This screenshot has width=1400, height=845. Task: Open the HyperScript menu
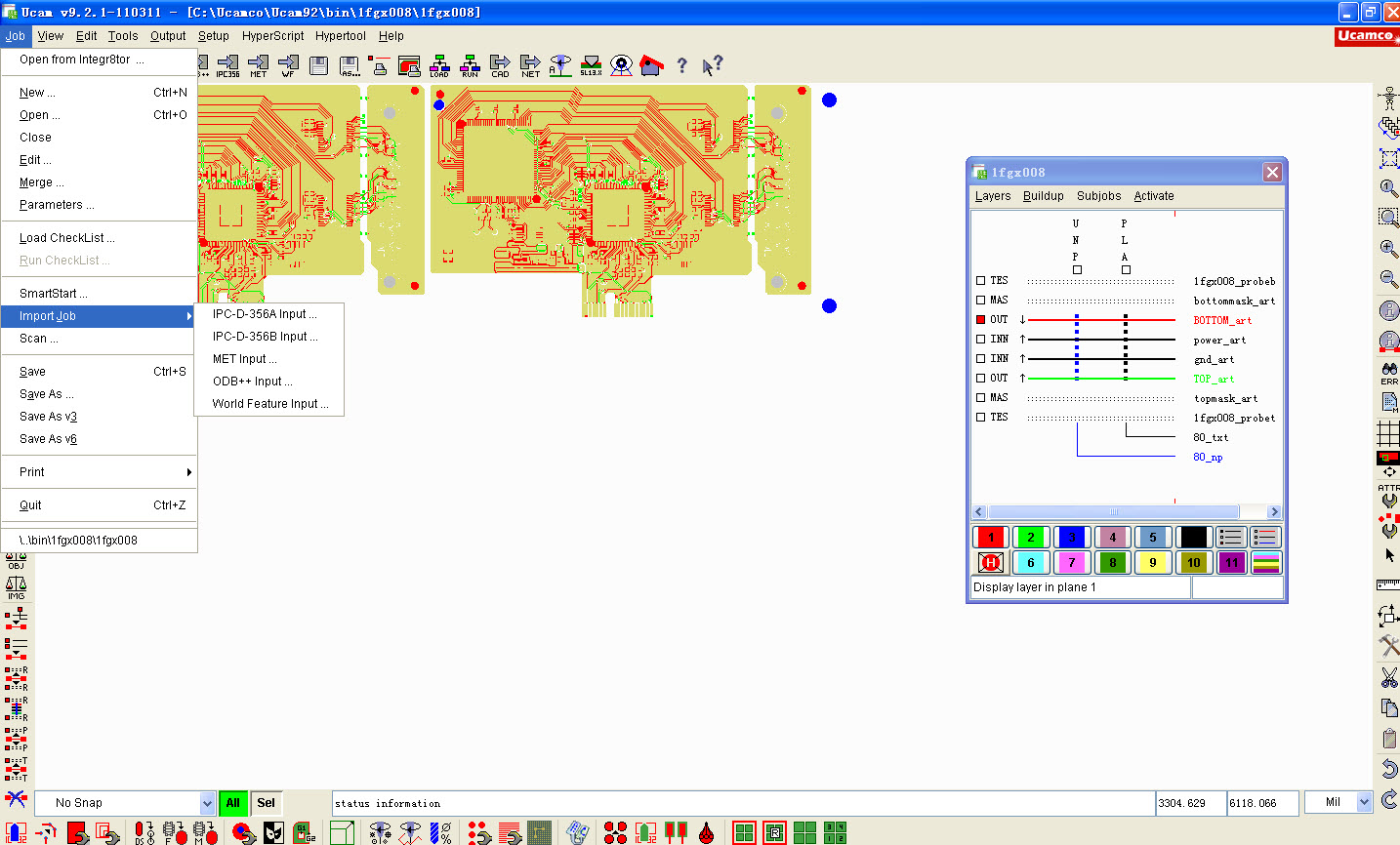click(x=272, y=36)
